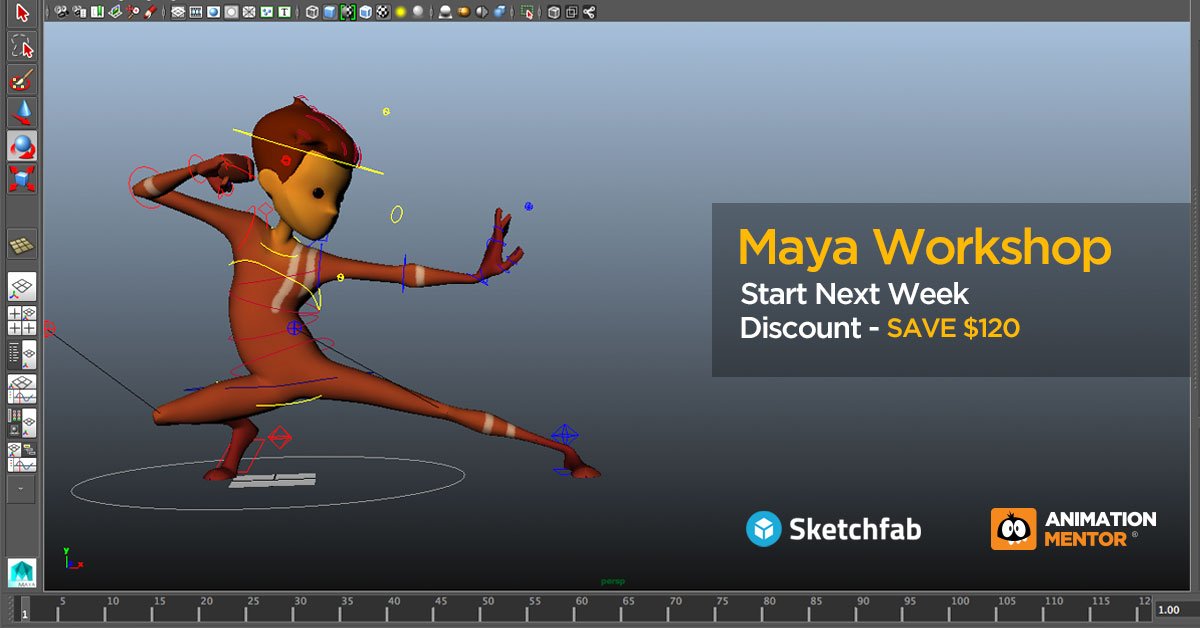The width and height of the screenshot is (1200, 628).
Task: Switch to the four-view layout
Action: click(22, 321)
